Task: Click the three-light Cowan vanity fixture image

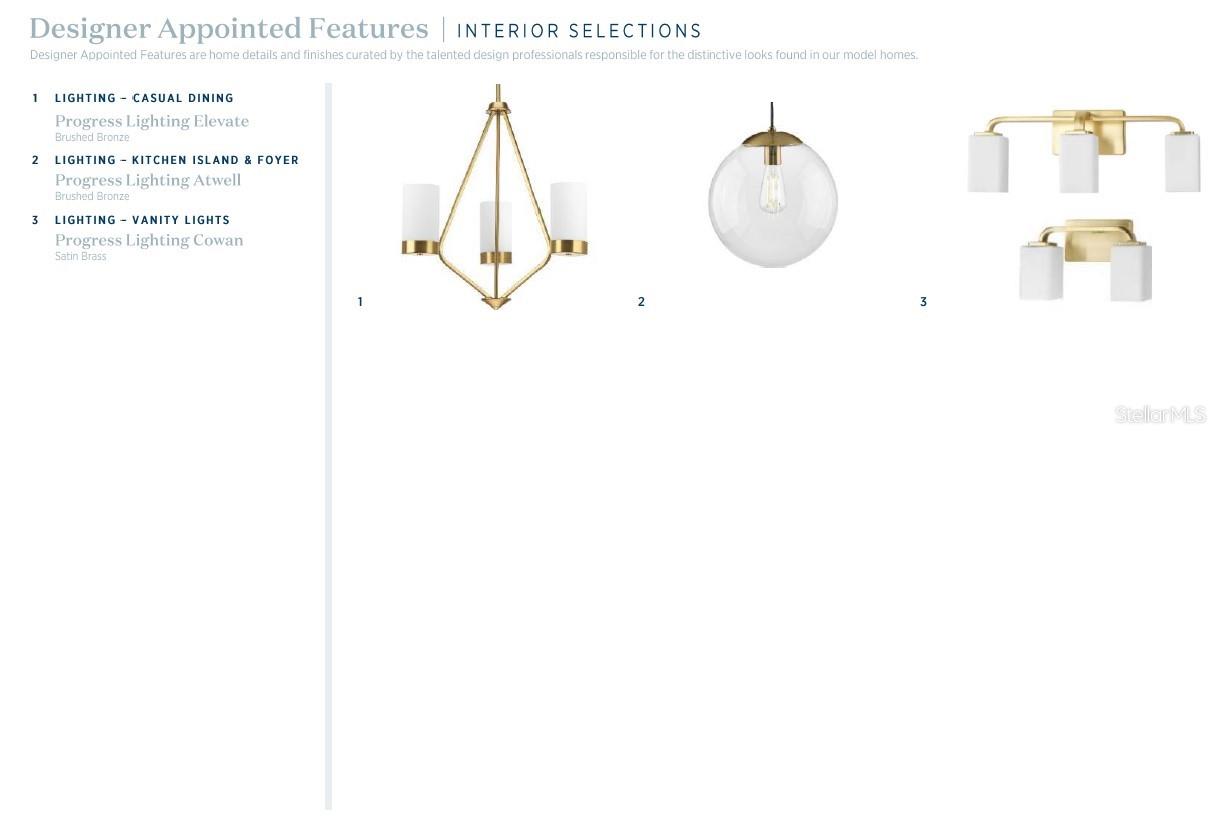Action: tap(1083, 151)
